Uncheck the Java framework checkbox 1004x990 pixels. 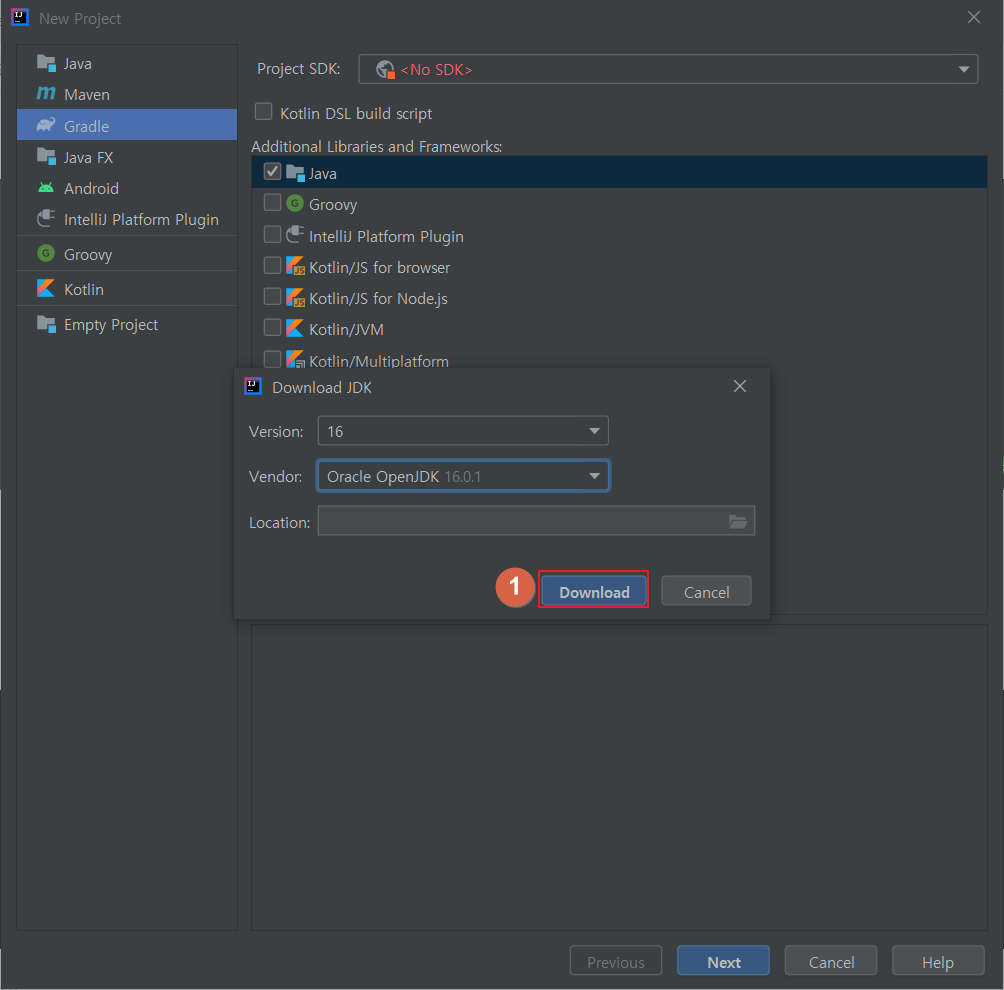272,172
